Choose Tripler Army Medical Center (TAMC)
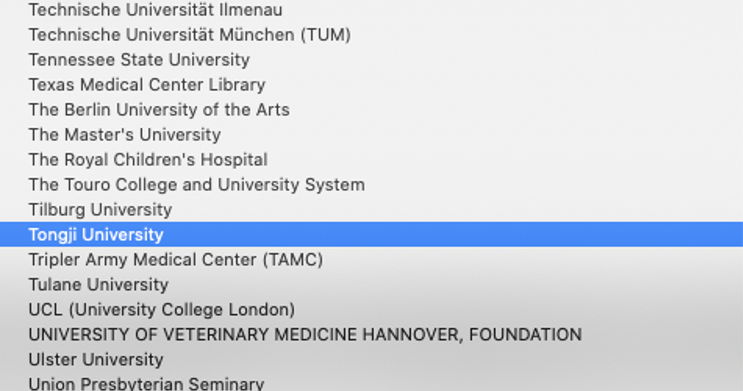The width and height of the screenshot is (743, 391). 372,260
